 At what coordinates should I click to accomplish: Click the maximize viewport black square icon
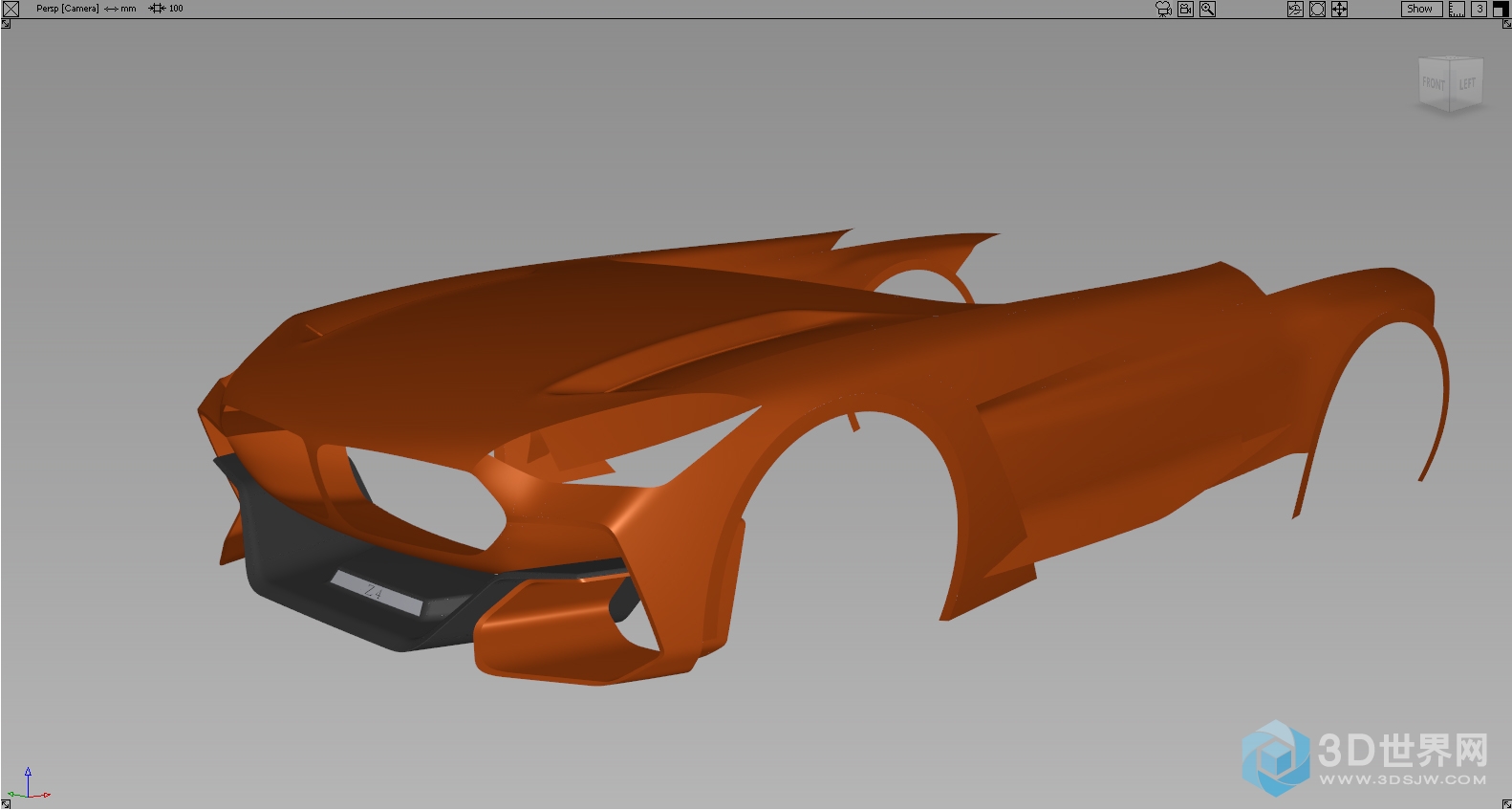click(x=1501, y=9)
